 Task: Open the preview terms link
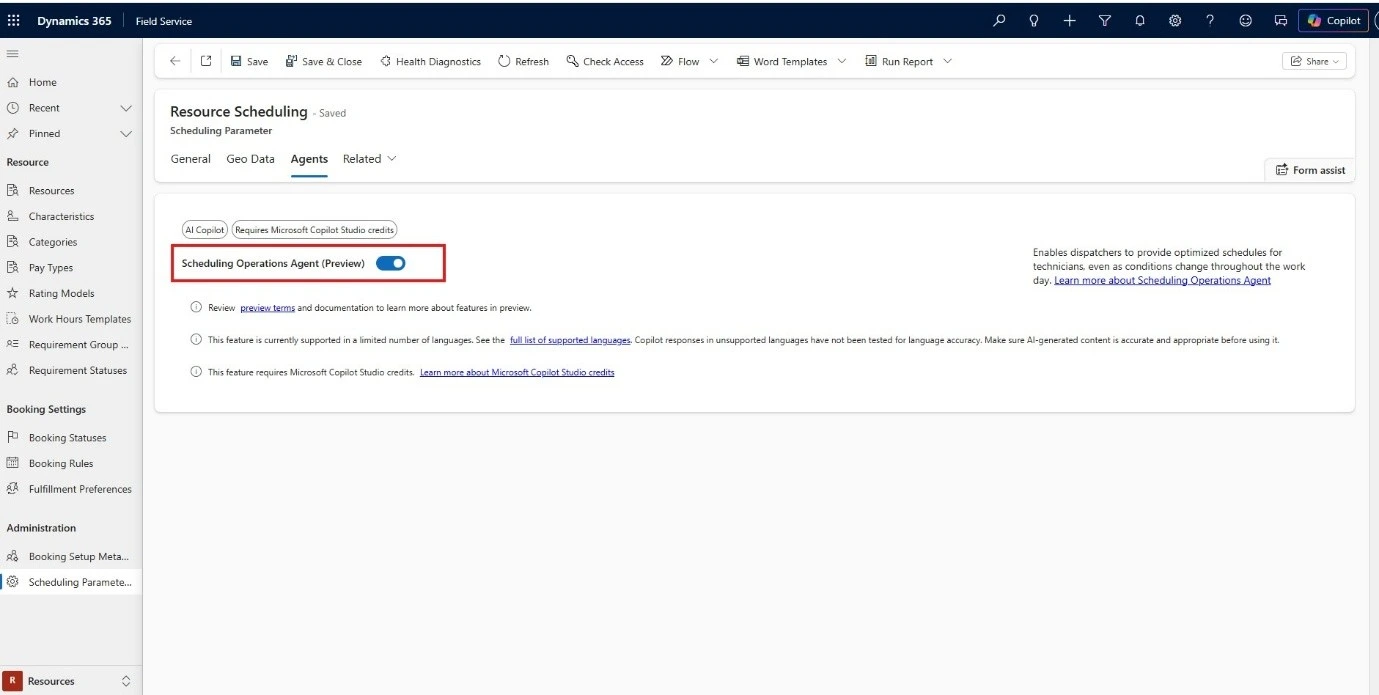tap(267, 308)
